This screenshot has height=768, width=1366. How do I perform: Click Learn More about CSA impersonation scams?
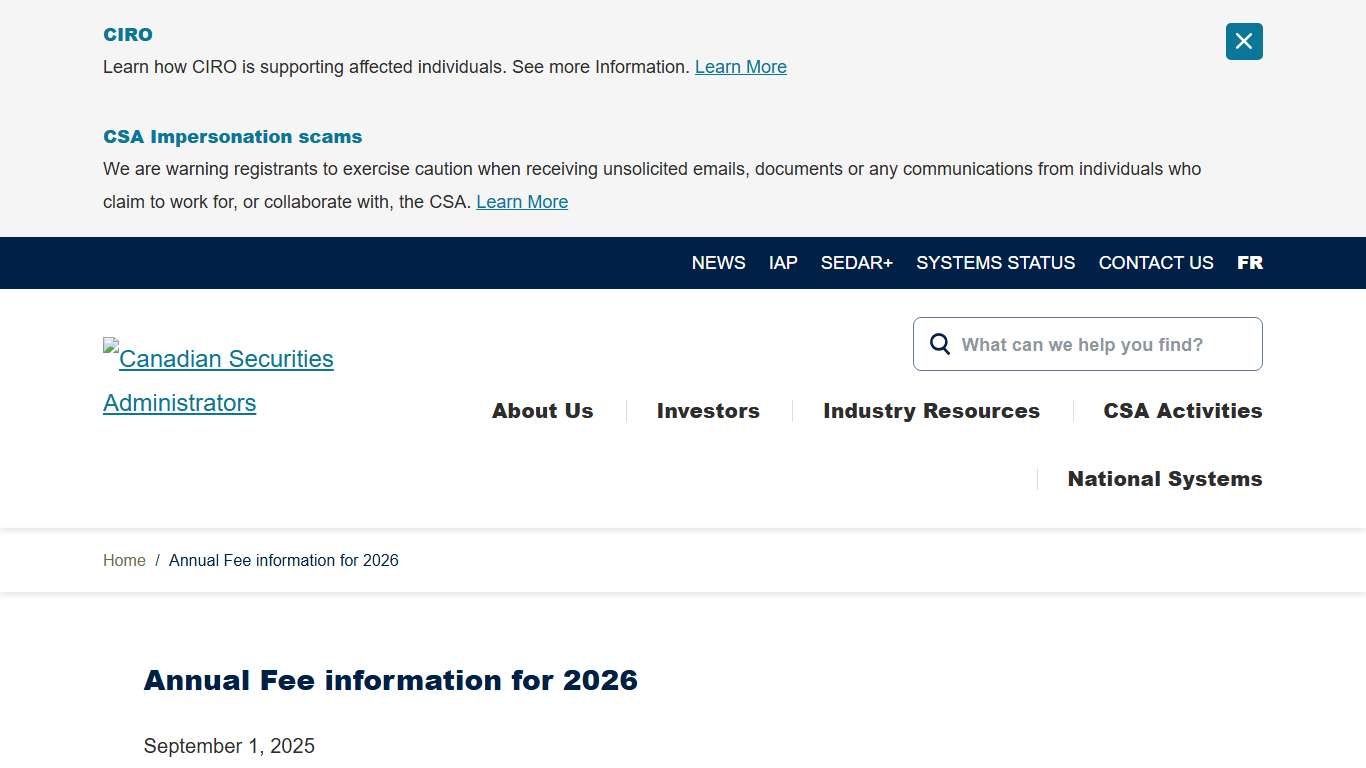522,201
